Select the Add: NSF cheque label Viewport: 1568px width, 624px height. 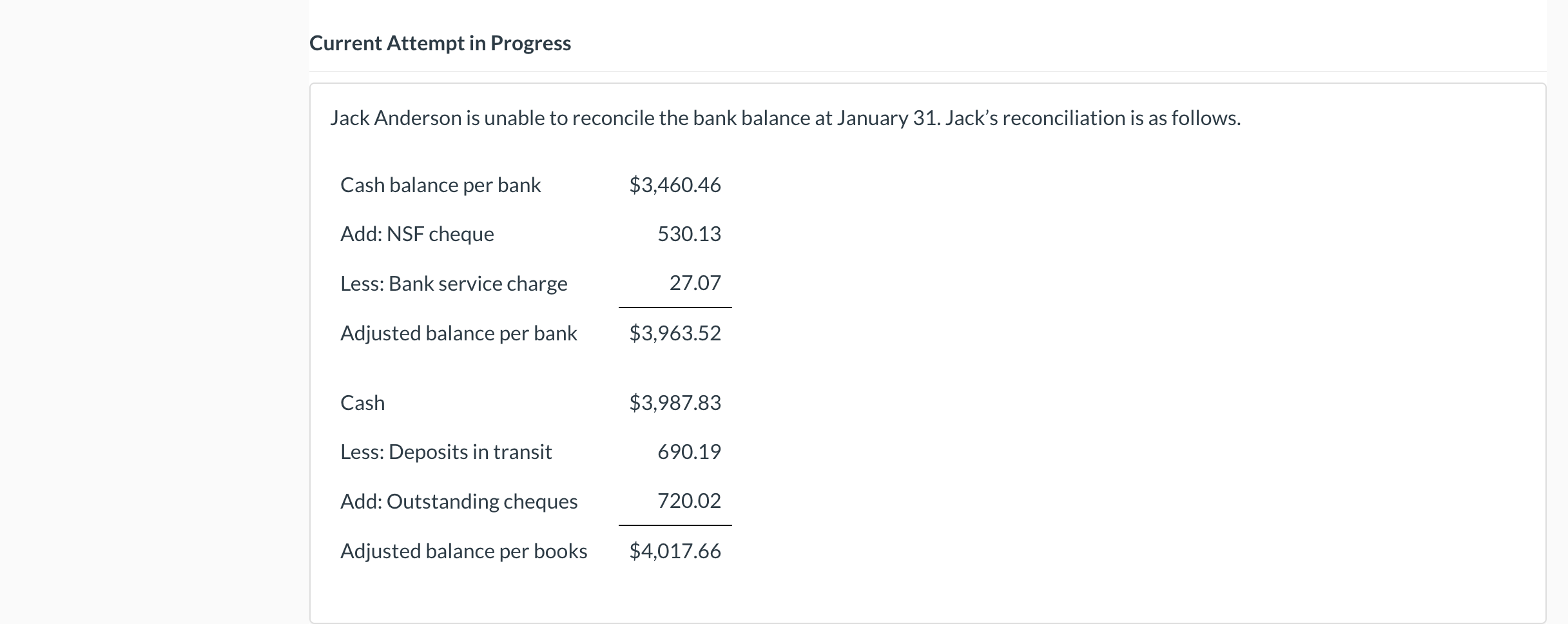point(417,234)
